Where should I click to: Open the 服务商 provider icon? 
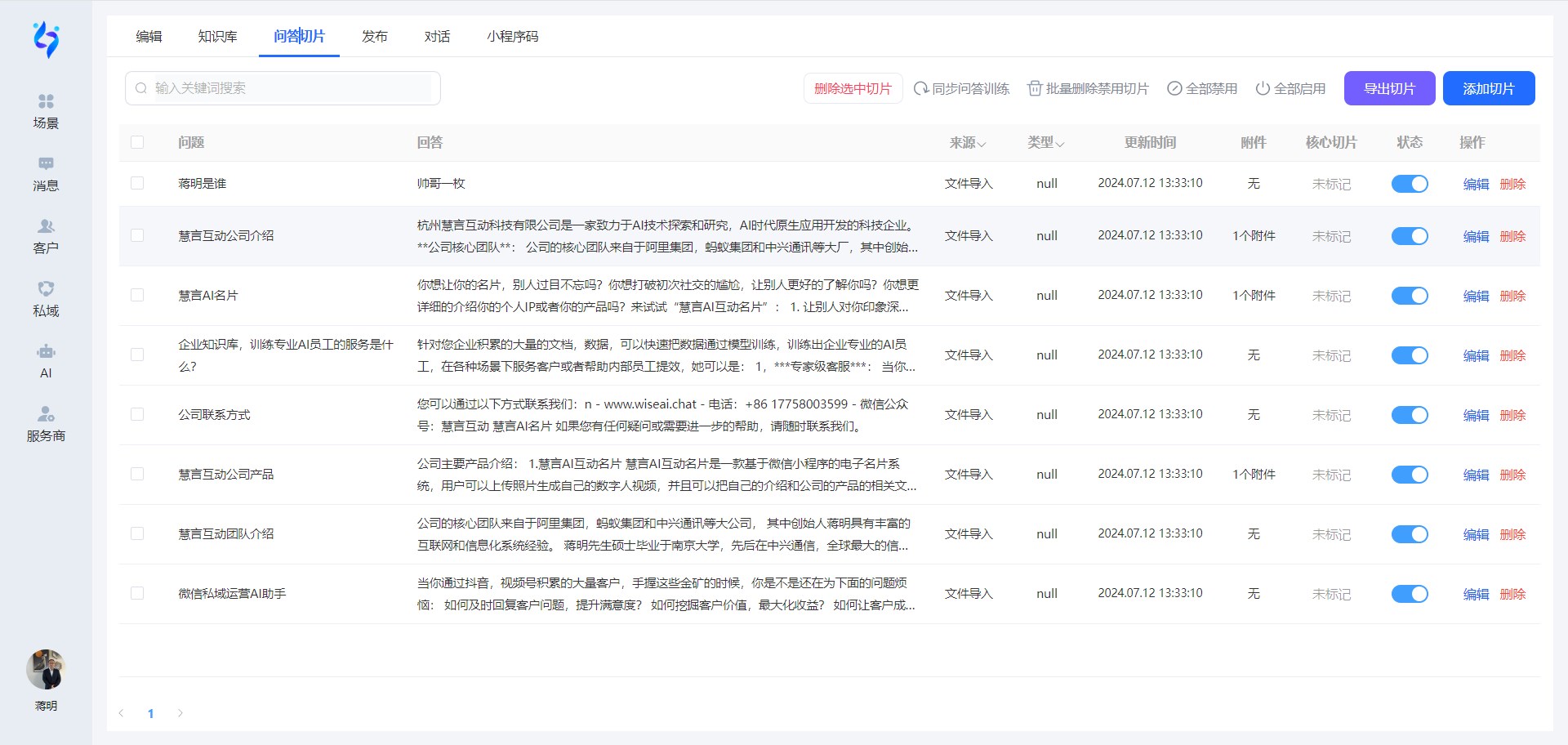click(x=46, y=414)
